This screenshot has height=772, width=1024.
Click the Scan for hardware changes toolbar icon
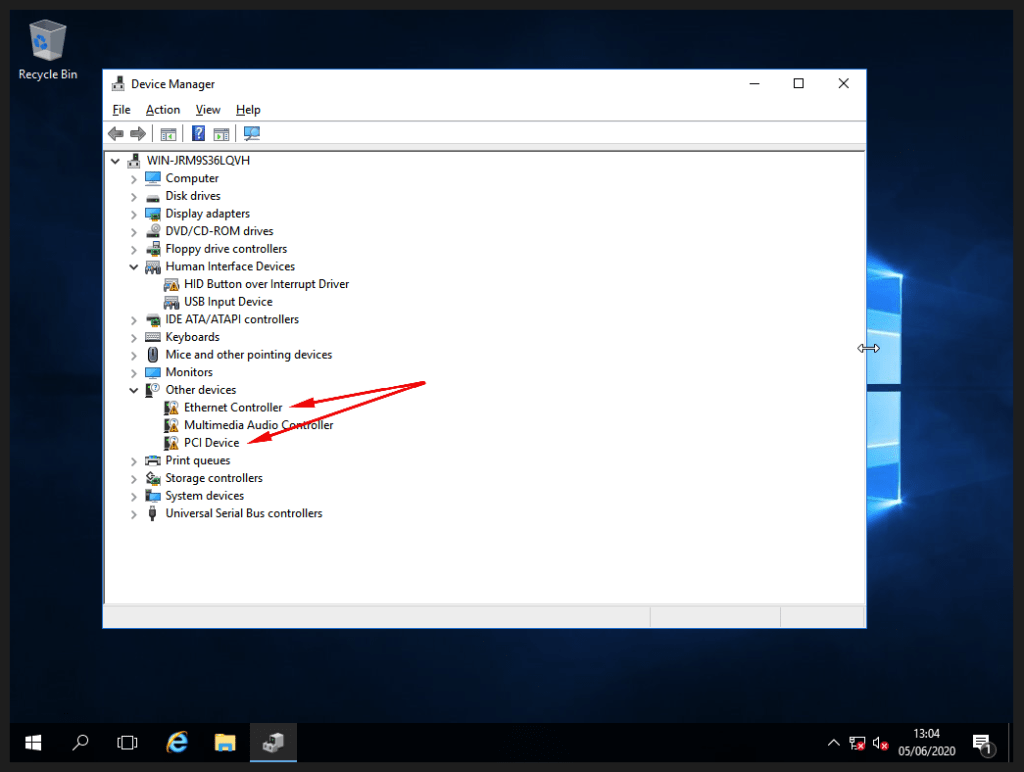(x=251, y=133)
